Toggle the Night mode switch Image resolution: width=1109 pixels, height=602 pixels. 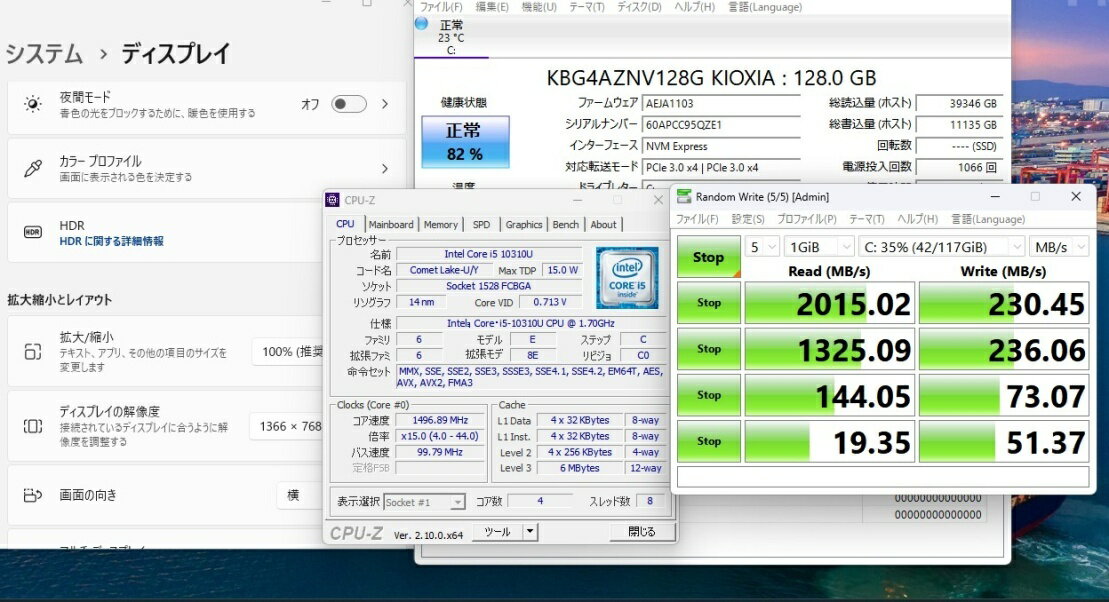click(x=349, y=104)
